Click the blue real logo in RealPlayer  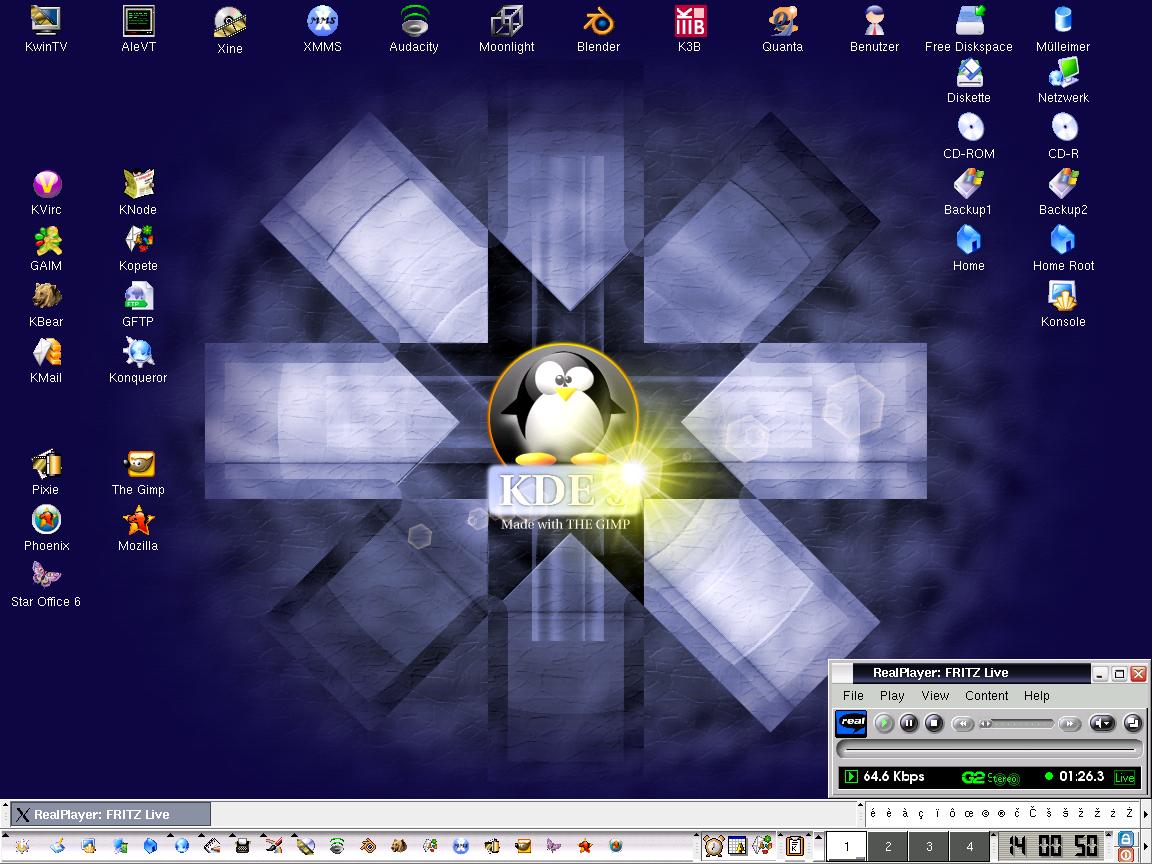click(x=852, y=723)
